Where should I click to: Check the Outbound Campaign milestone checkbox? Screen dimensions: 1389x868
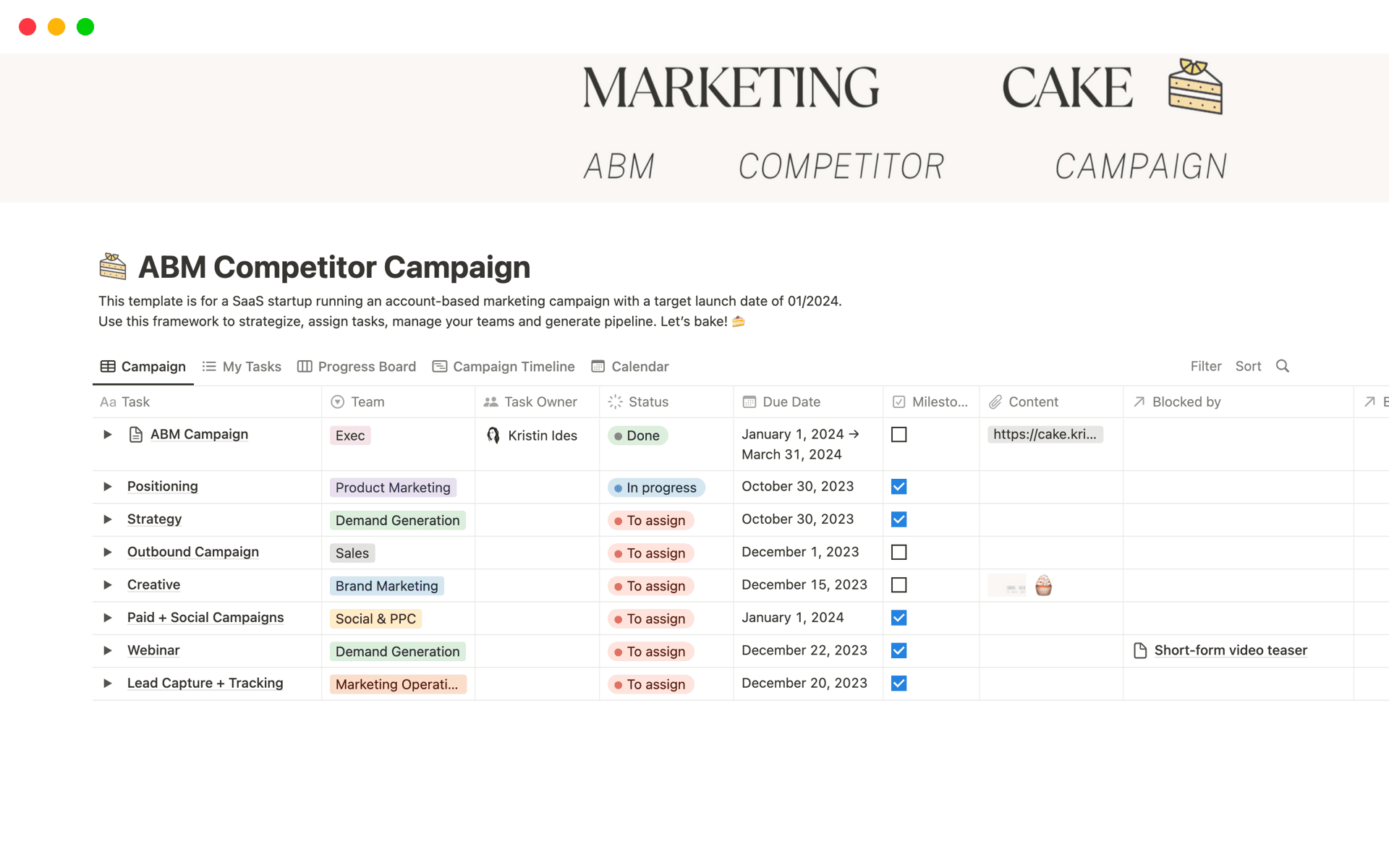(899, 552)
